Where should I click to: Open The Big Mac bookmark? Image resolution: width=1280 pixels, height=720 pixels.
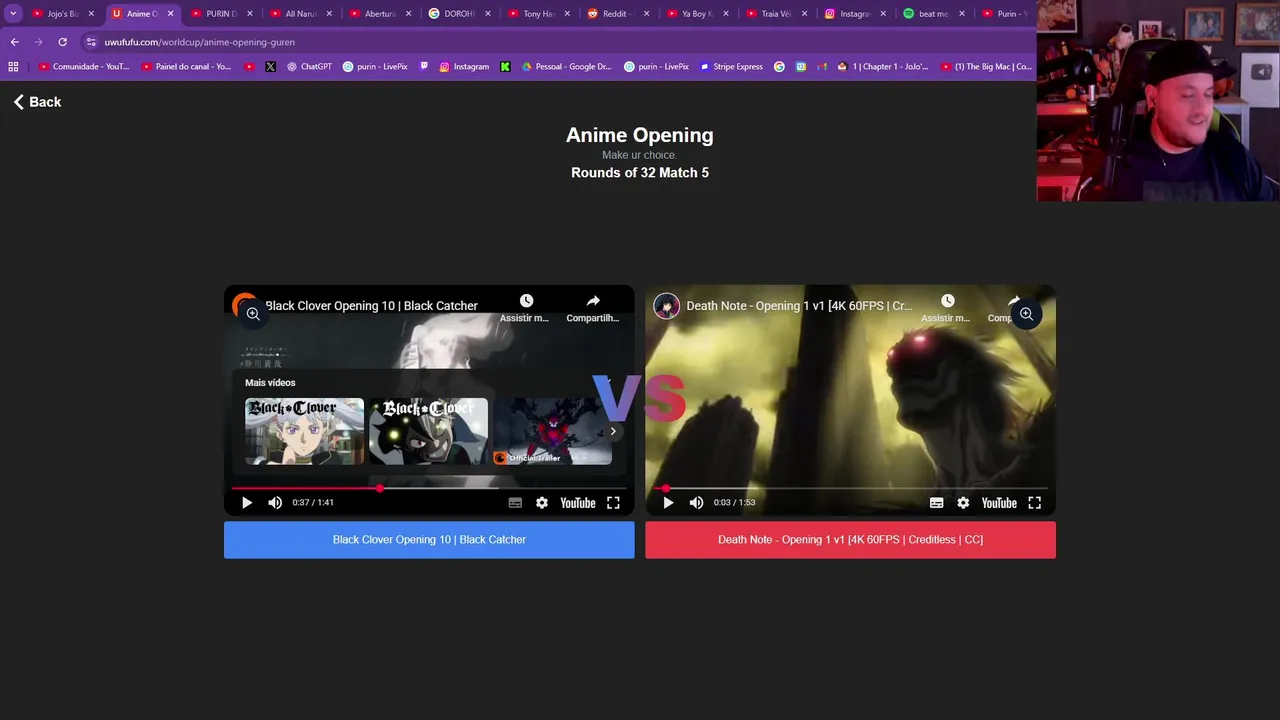tap(986, 67)
